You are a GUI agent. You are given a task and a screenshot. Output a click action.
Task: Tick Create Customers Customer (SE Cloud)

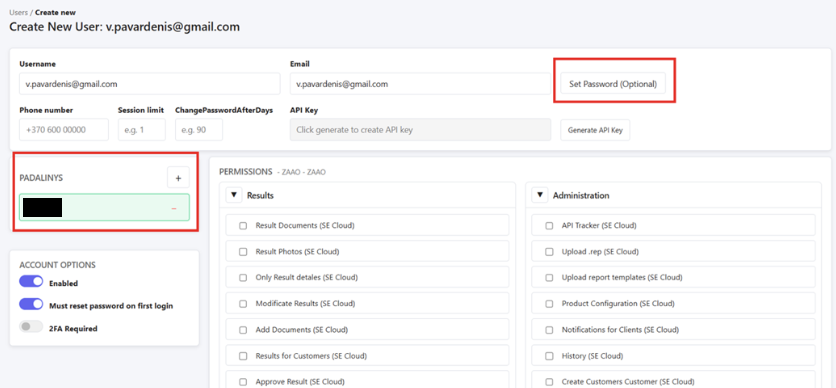coord(549,382)
